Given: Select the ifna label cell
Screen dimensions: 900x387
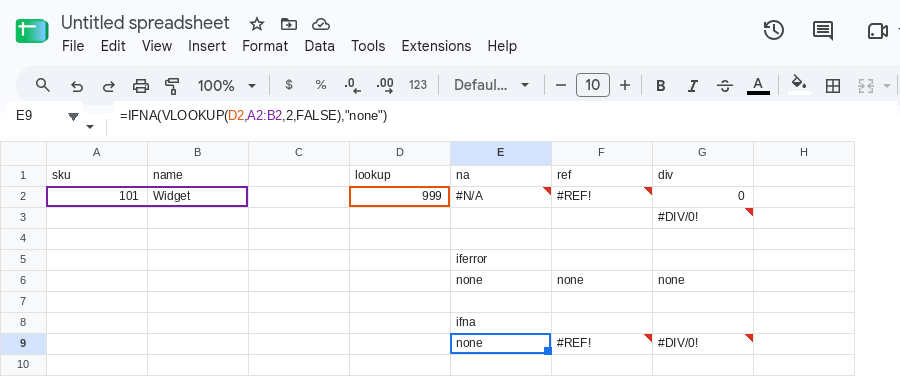Looking at the screenshot, I should pos(501,323).
